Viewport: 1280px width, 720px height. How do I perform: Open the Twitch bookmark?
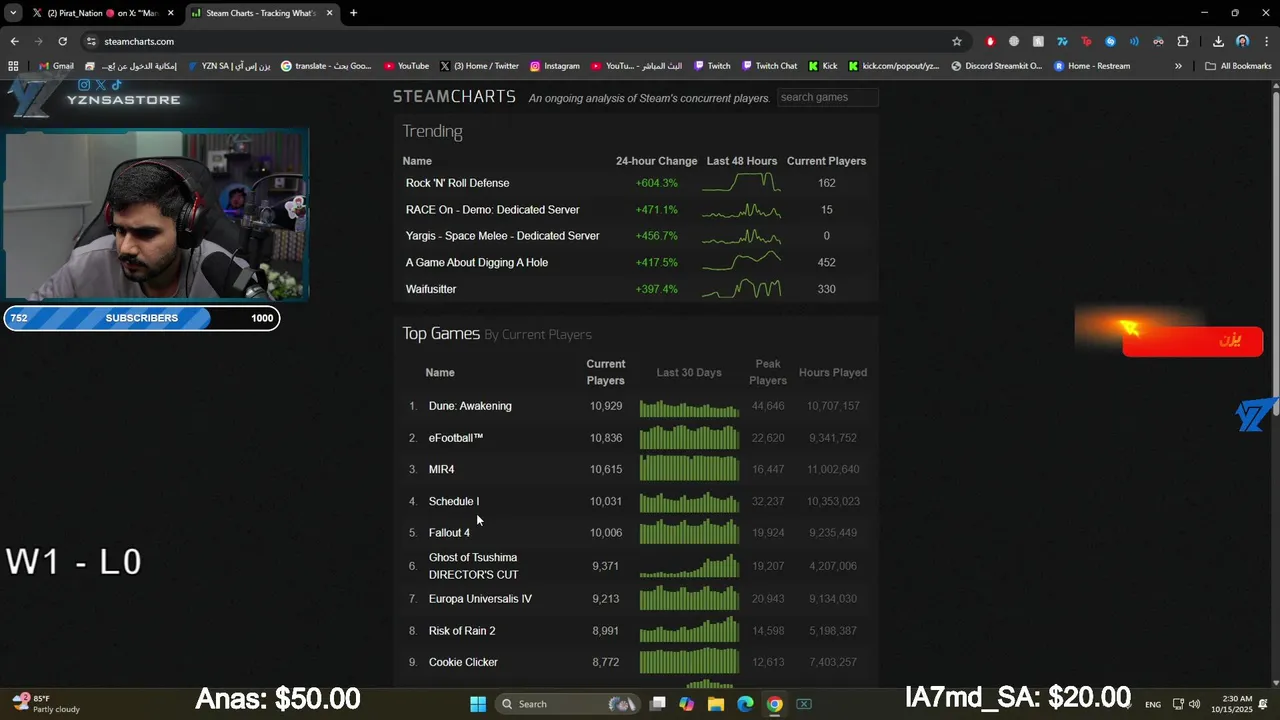coord(712,66)
